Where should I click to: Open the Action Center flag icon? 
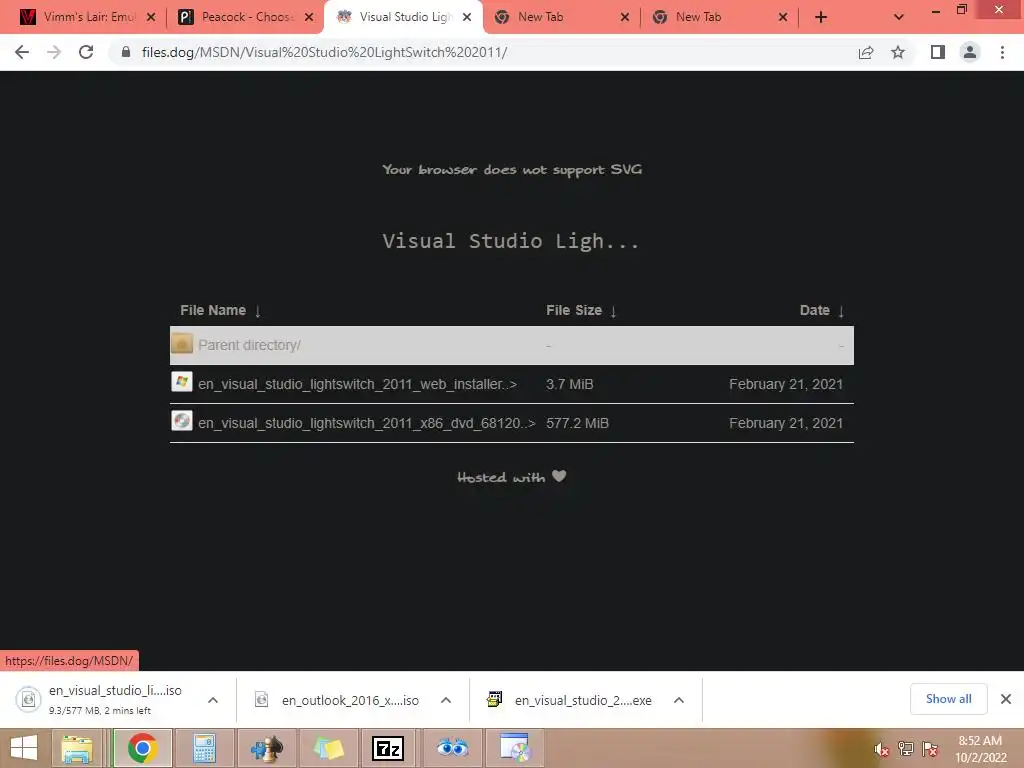pyautogui.click(x=930, y=749)
